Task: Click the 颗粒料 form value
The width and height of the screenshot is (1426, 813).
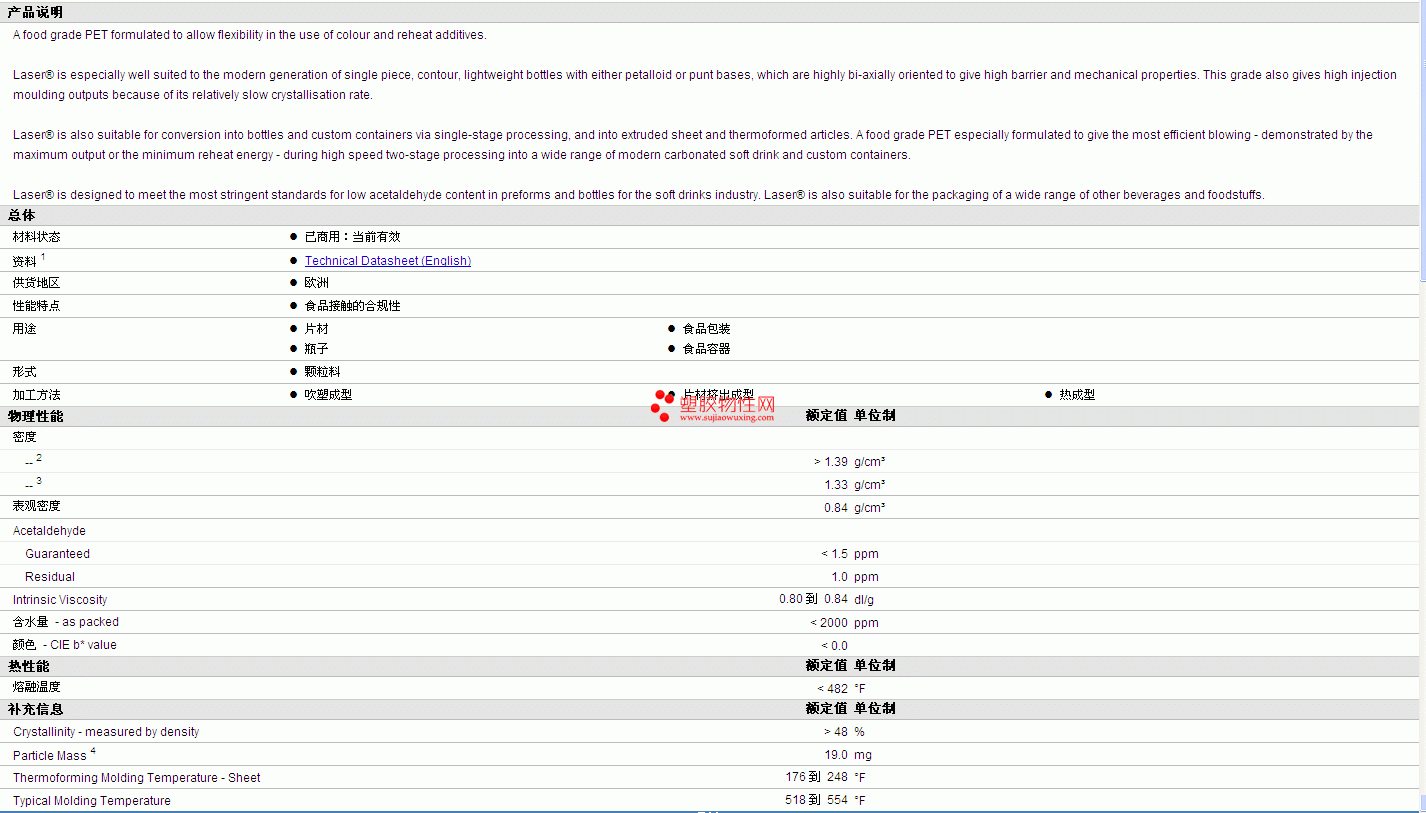Action: [x=322, y=372]
